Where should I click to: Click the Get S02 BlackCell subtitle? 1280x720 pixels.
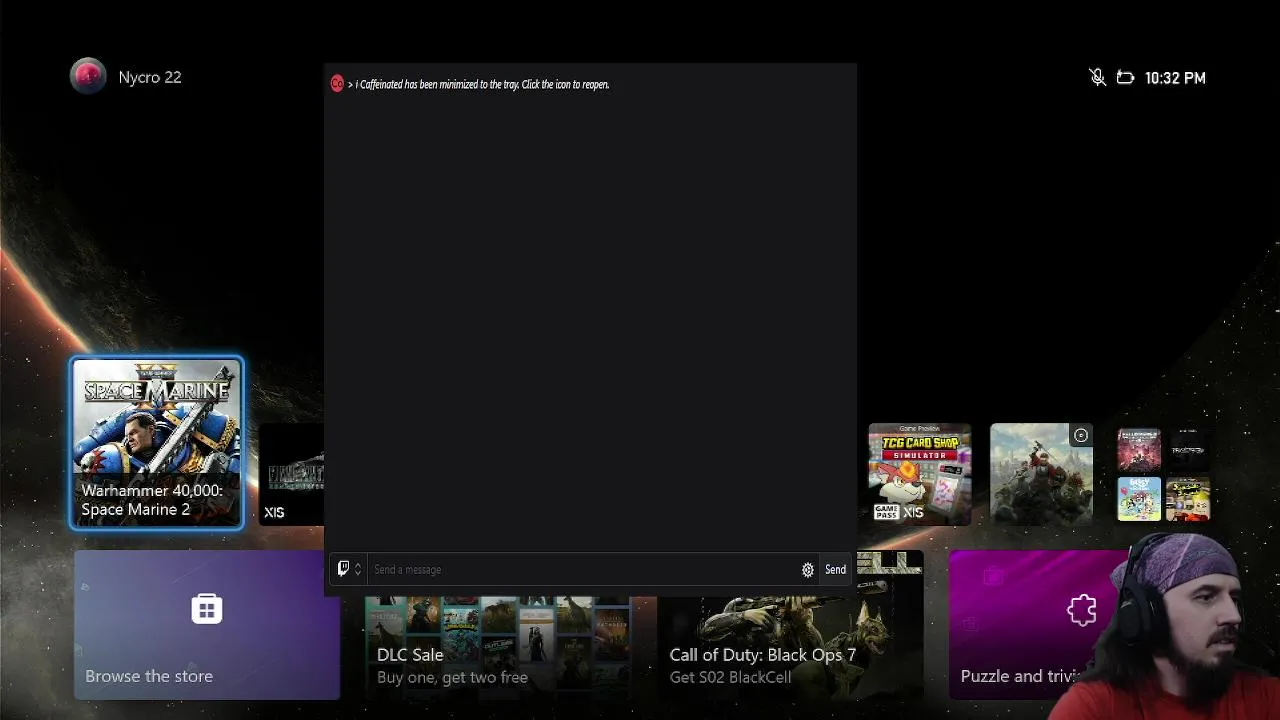pos(730,677)
